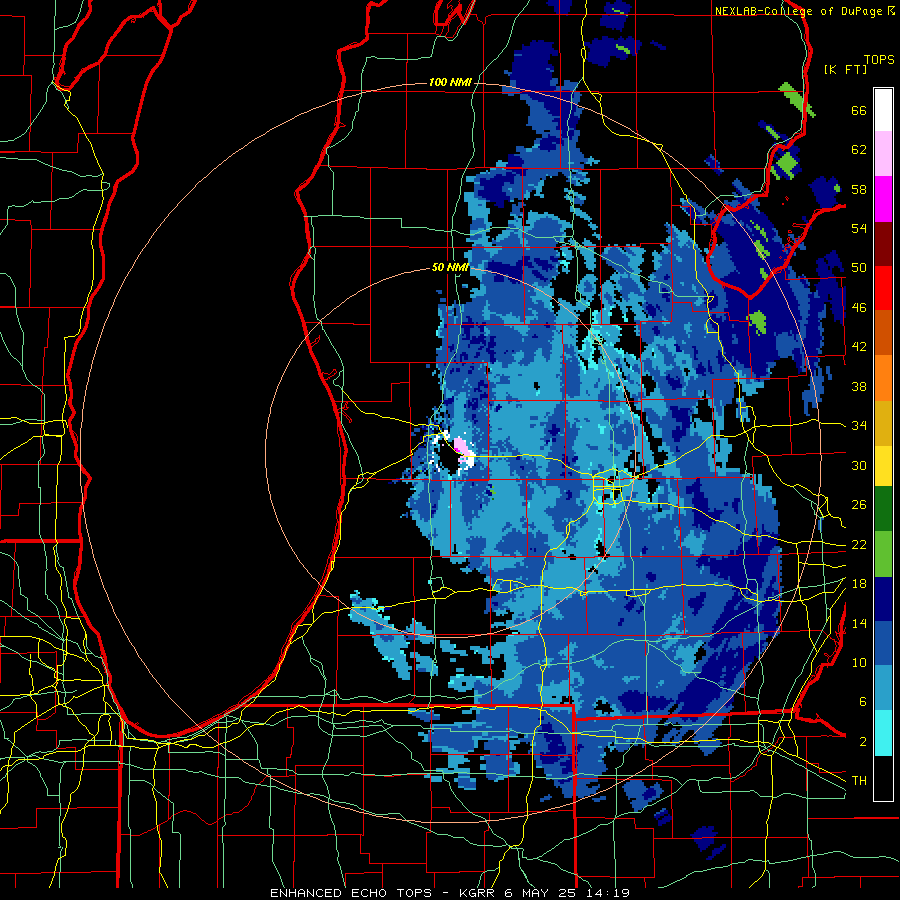Click the navy 14-18 kft legend swatch
This screenshot has width=900, height=900.
click(883, 599)
